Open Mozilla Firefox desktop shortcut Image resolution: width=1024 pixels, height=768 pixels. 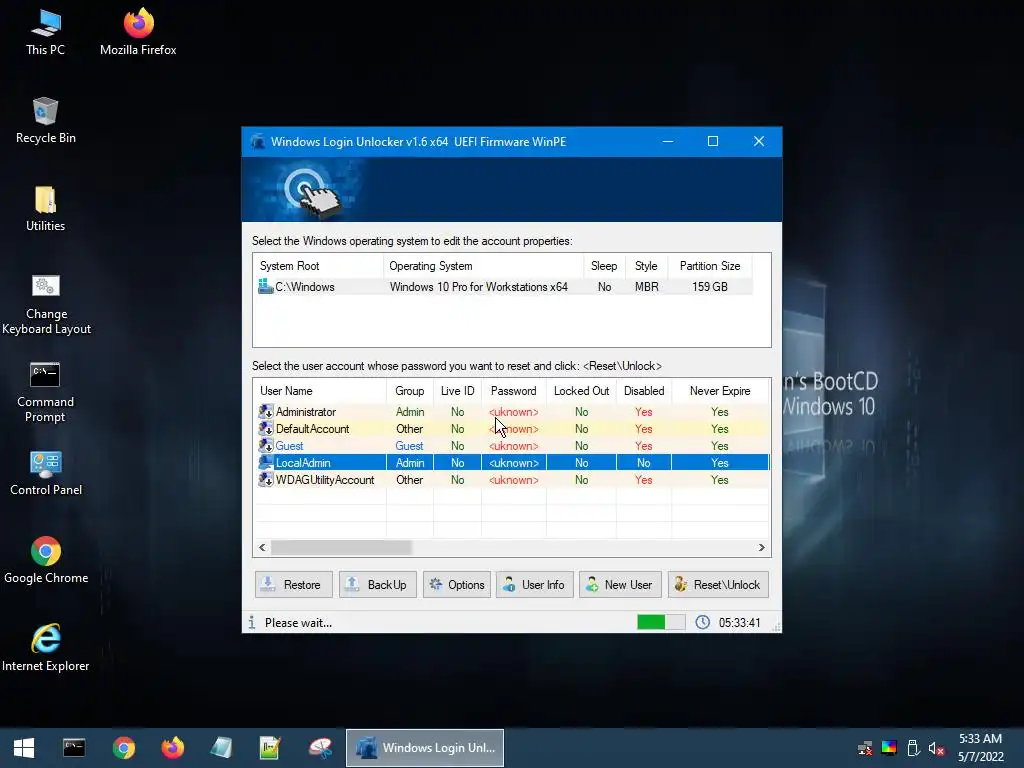[138, 32]
